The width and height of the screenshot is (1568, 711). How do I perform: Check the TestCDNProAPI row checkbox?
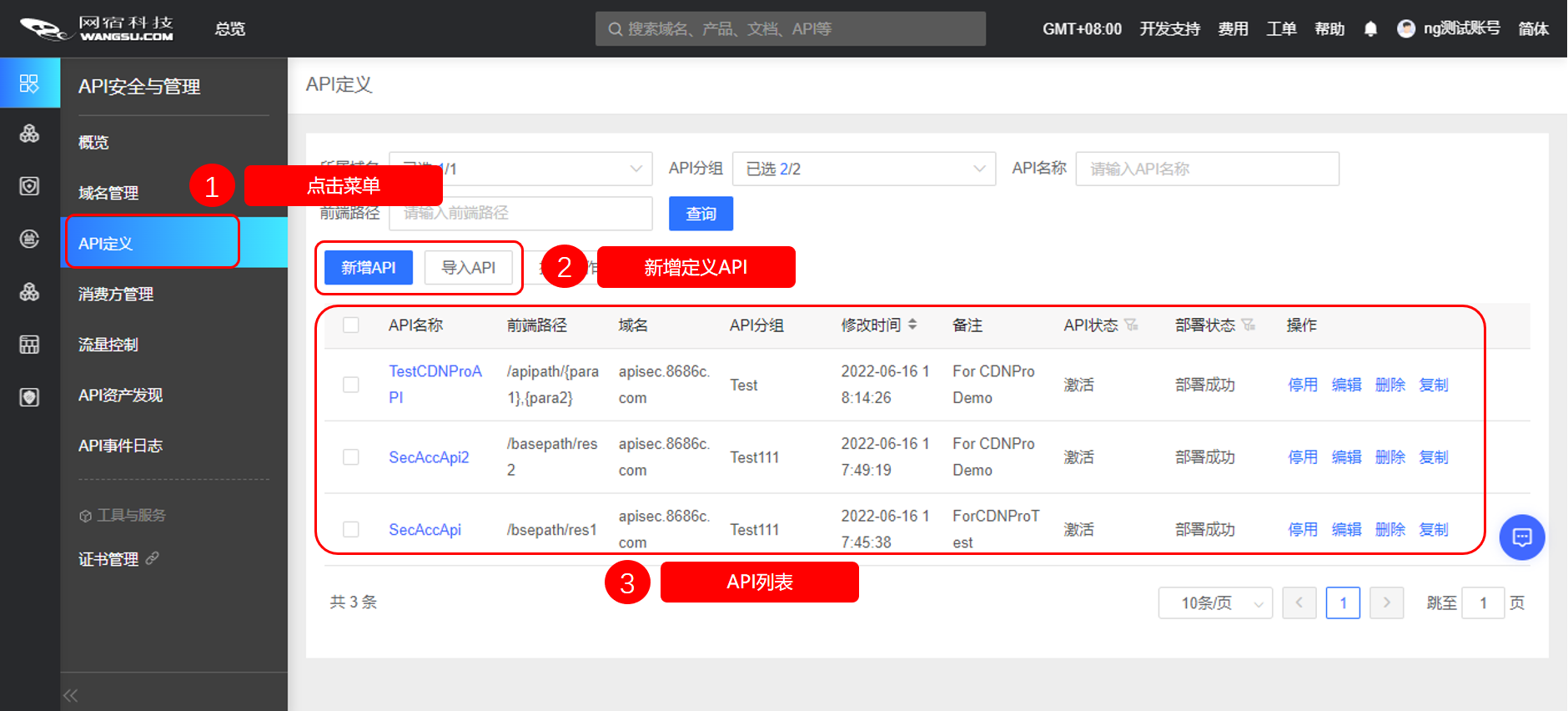(351, 385)
